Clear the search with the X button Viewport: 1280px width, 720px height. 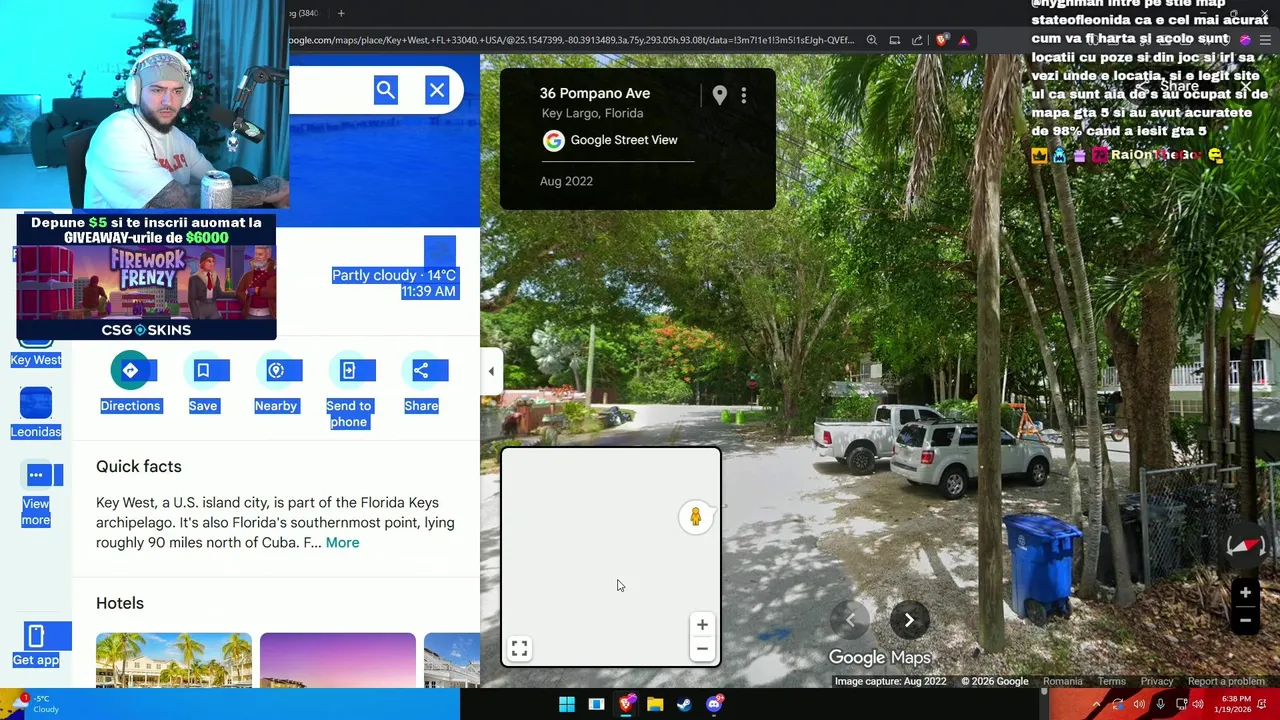437,90
